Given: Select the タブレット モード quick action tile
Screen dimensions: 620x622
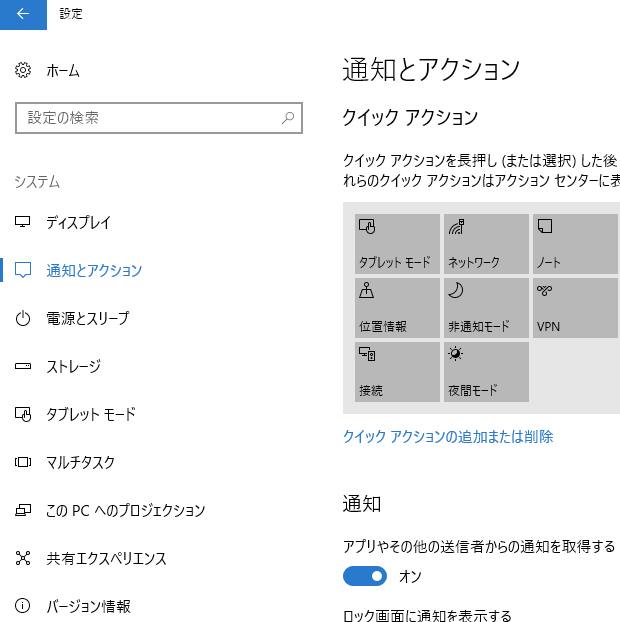Looking at the screenshot, I should pyautogui.click(x=397, y=243).
